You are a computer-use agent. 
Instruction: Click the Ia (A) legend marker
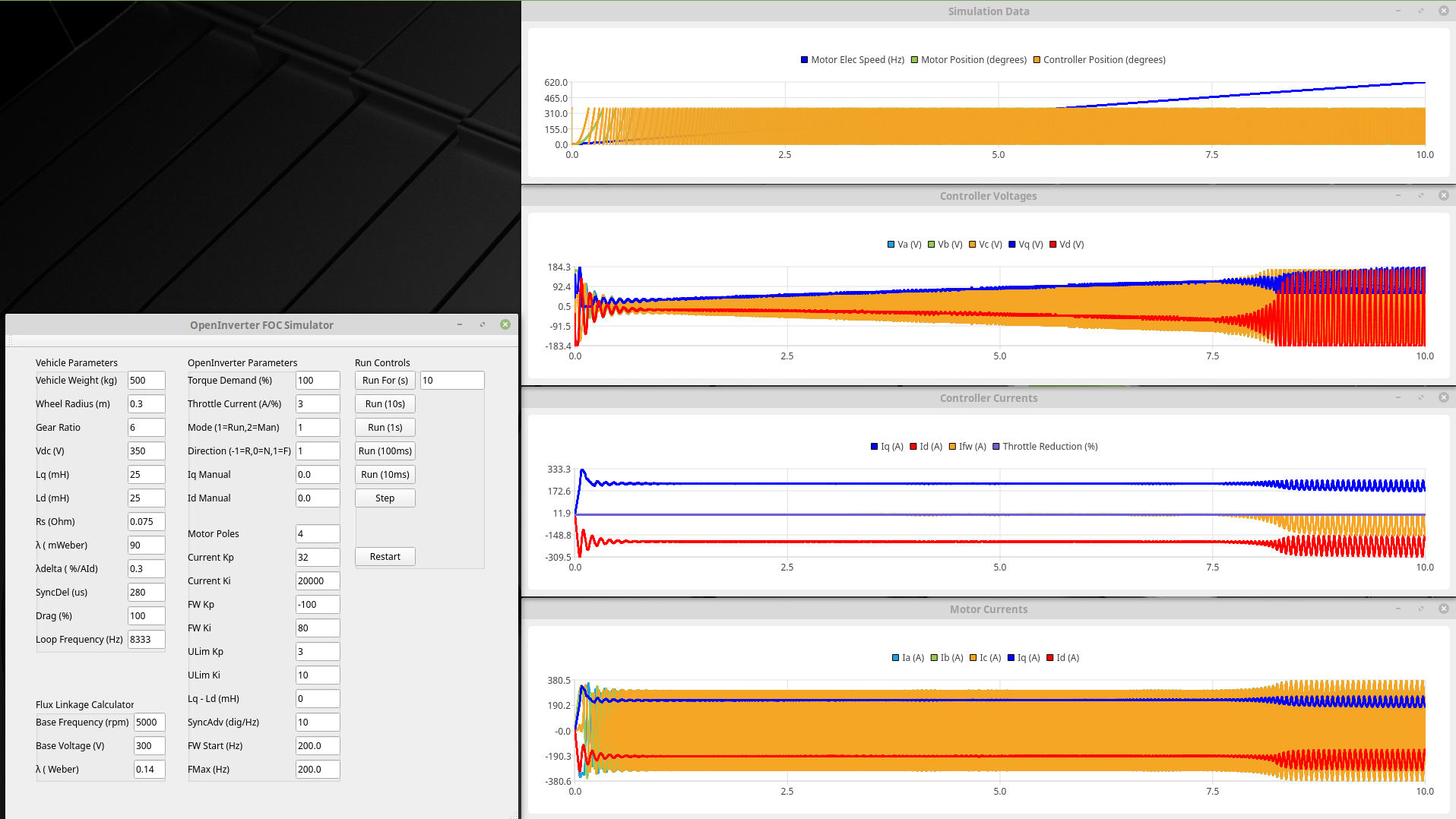point(895,658)
